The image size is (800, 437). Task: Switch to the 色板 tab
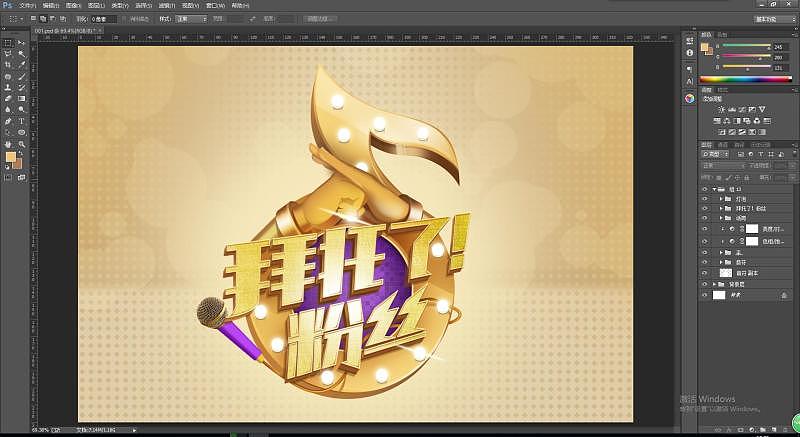[722, 34]
